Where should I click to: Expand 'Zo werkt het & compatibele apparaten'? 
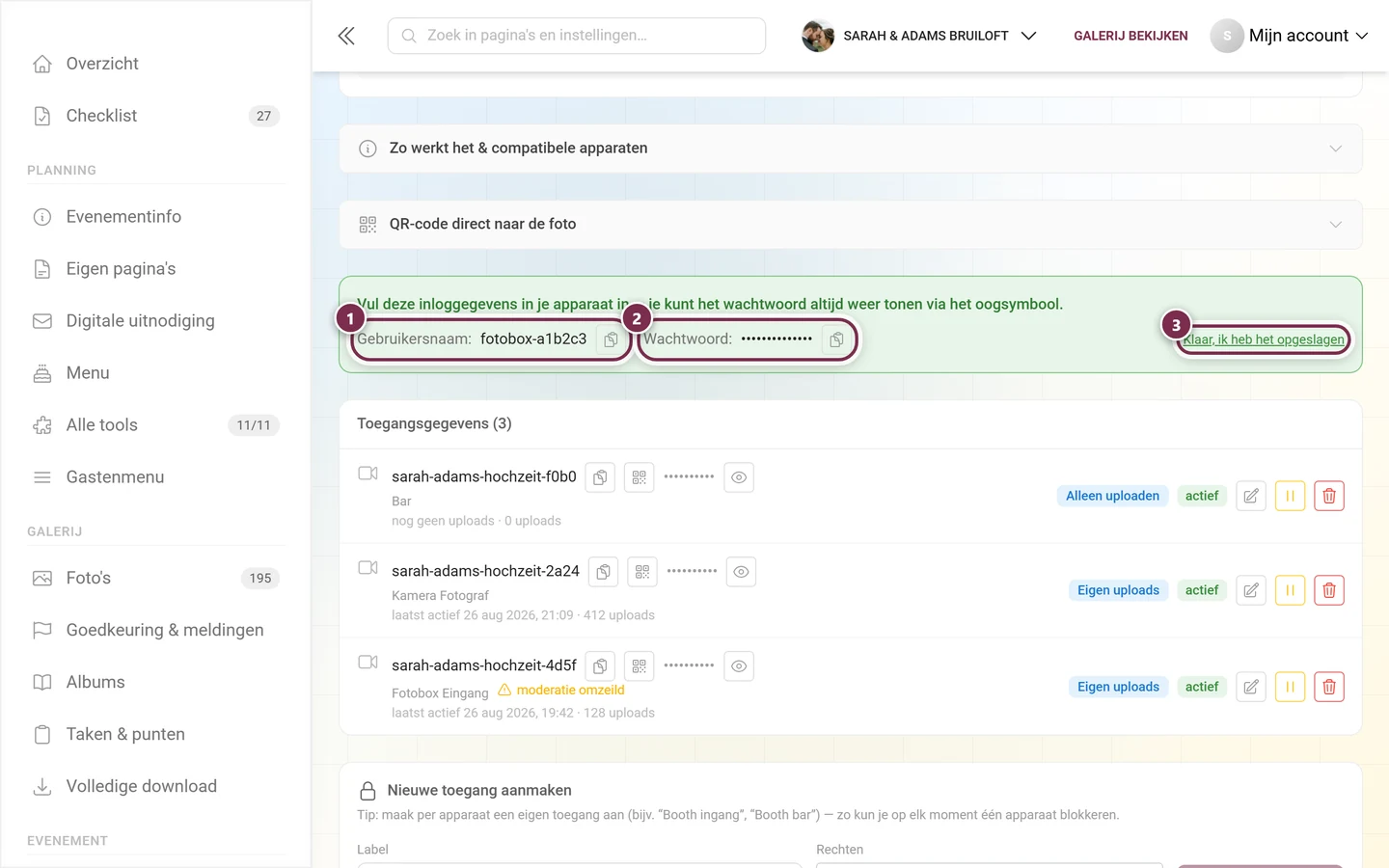point(851,149)
